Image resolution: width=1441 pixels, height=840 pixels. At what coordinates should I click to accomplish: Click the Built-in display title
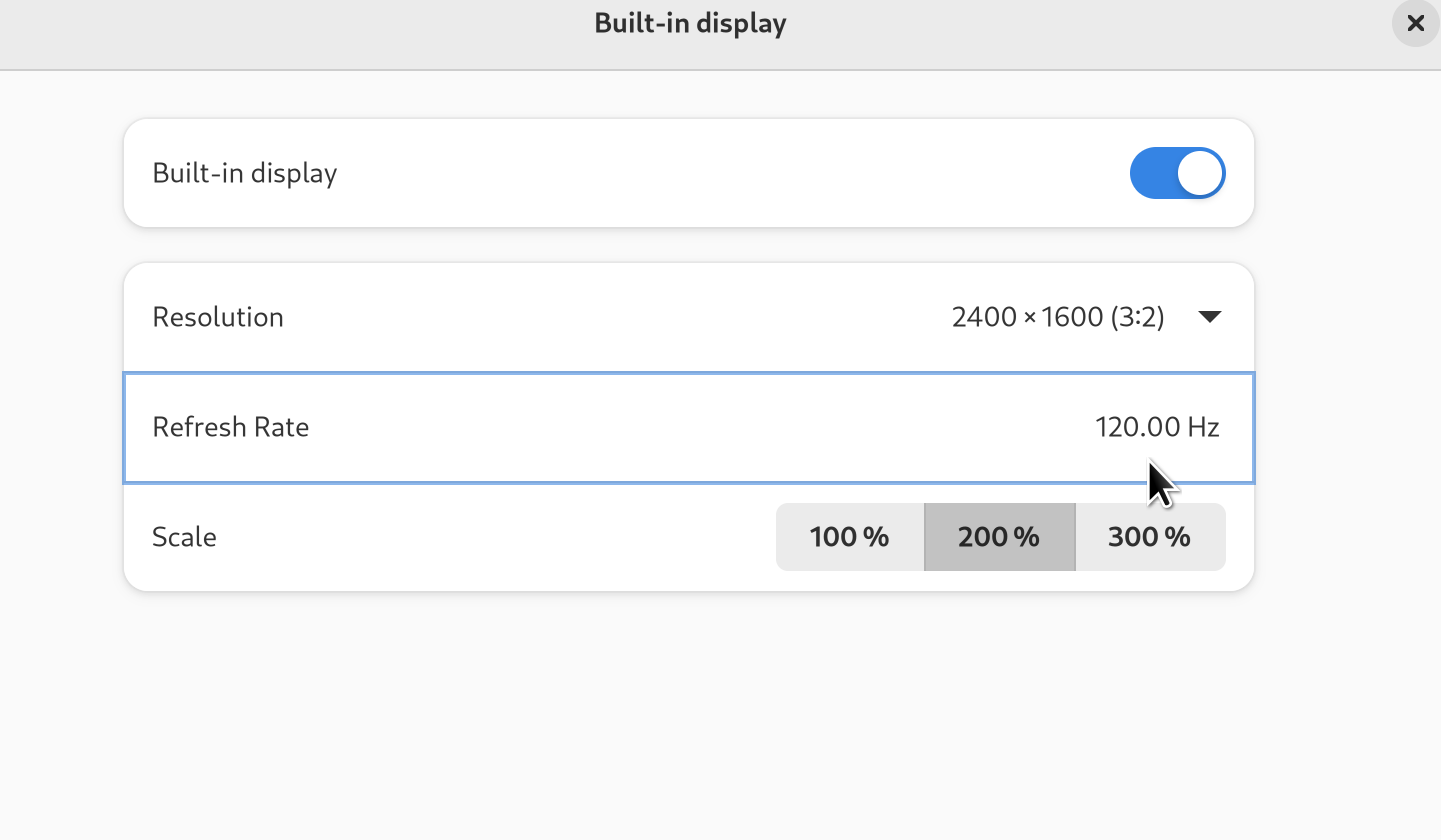[690, 22]
